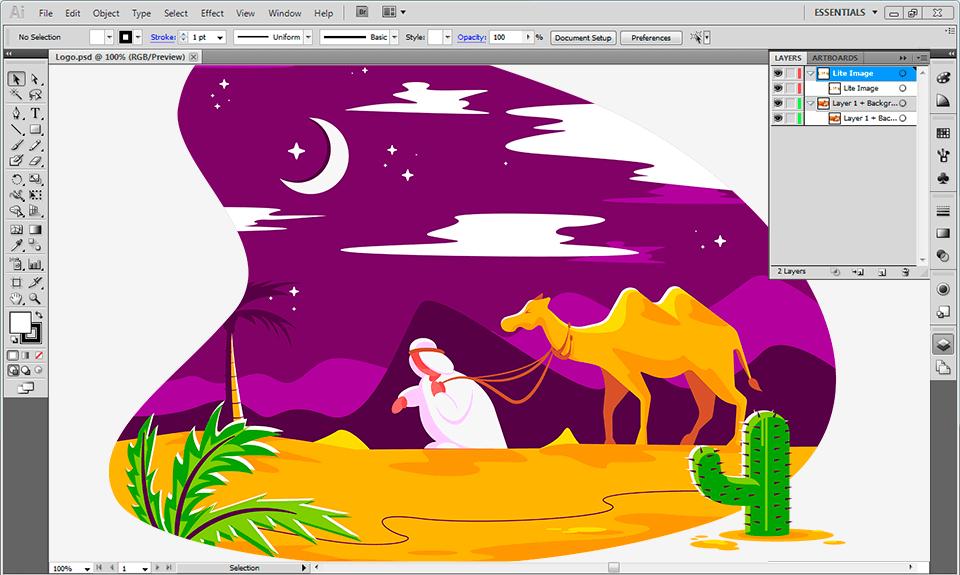Image resolution: width=960 pixels, height=575 pixels.
Task: Activate the Zoom tool
Action: (x=36, y=299)
